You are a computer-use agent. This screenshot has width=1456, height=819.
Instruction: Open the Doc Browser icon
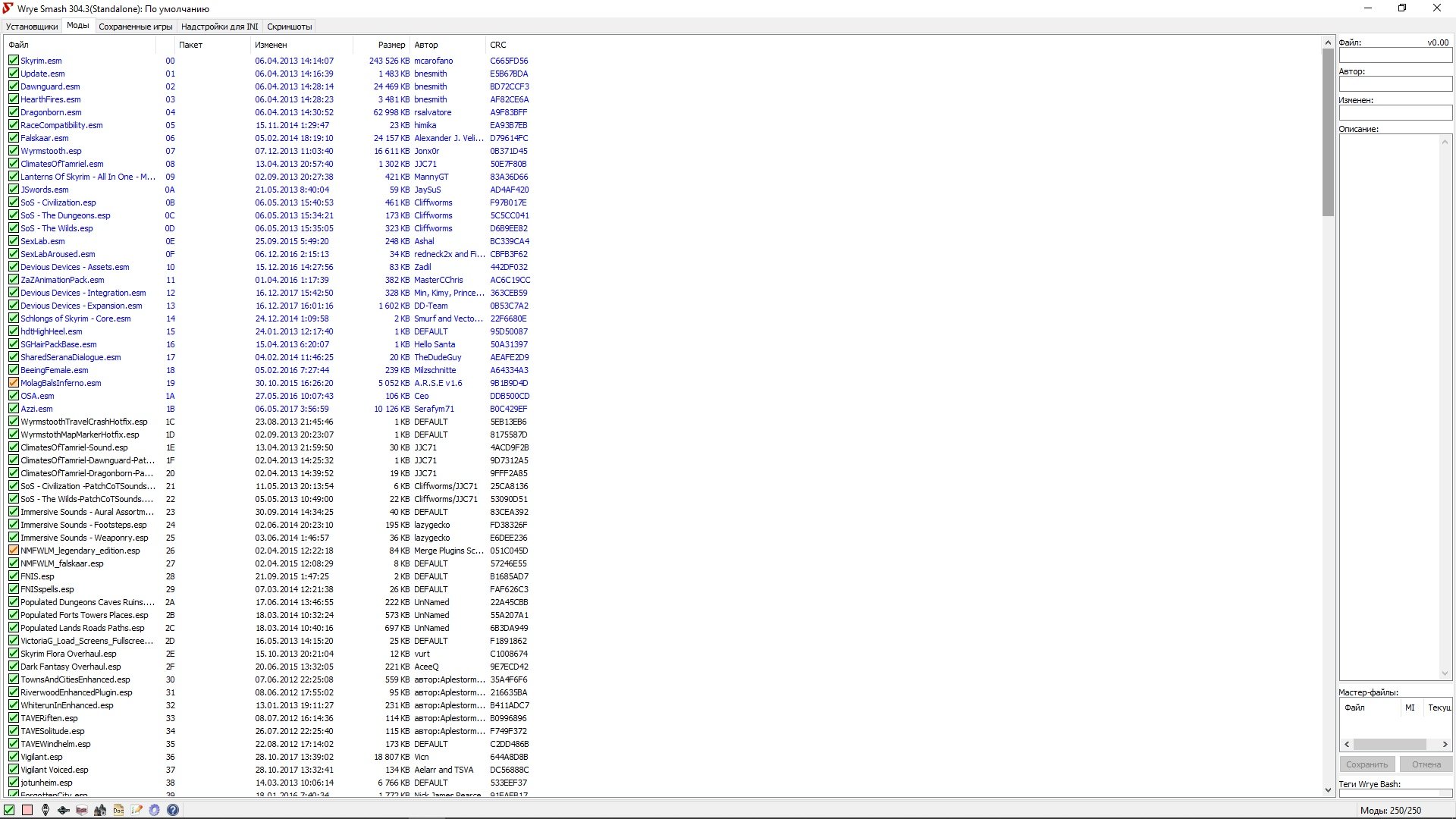[x=118, y=810]
